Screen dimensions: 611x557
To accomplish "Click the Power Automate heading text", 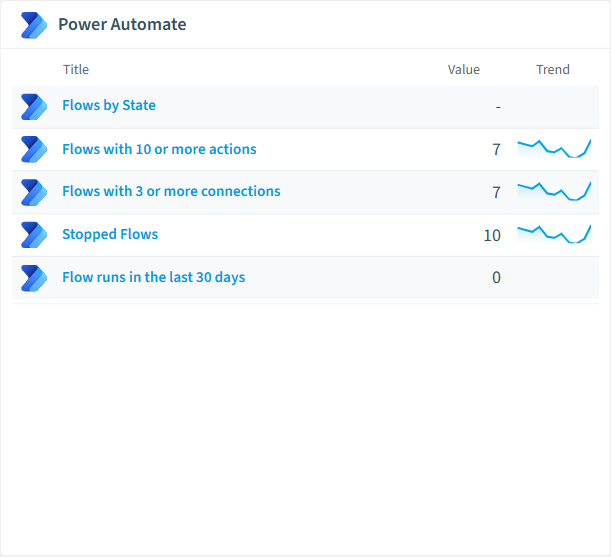I will pos(122,24).
